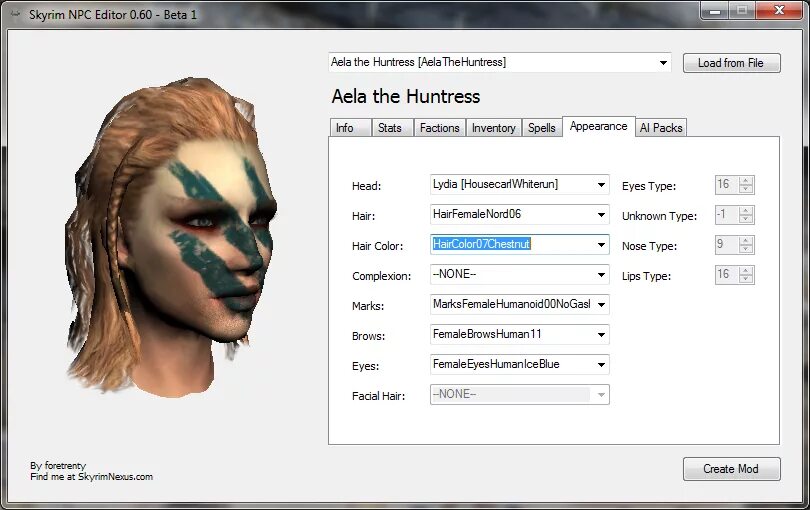Open the Factions tab
Viewport: 810px width, 510px height.
click(x=440, y=128)
